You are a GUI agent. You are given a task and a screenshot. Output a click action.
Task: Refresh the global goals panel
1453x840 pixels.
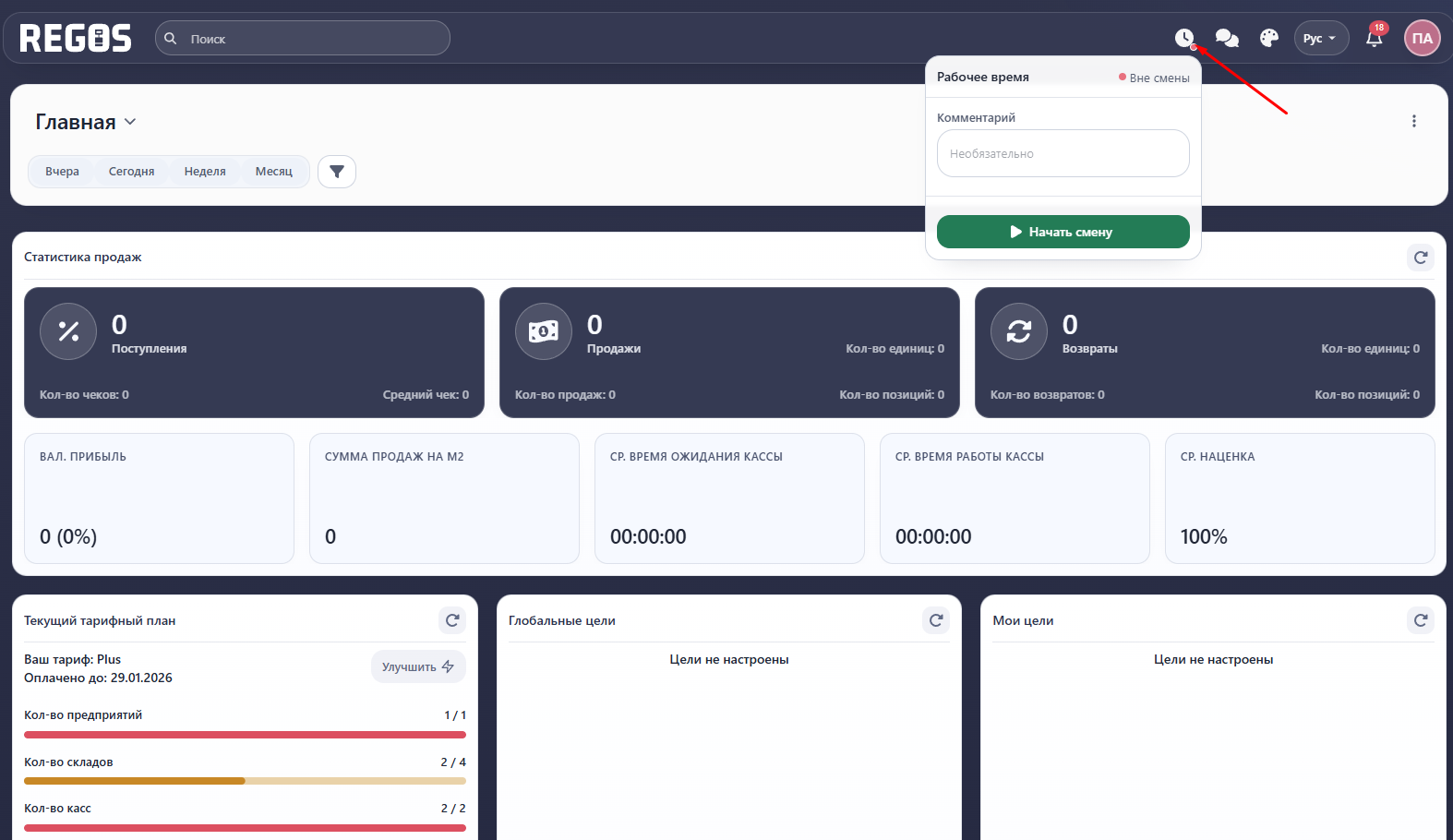[936, 620]
